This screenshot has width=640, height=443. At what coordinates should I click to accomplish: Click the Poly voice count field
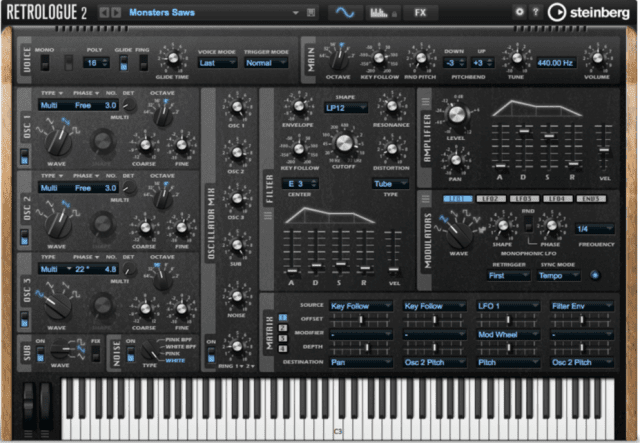pos(96,63)
